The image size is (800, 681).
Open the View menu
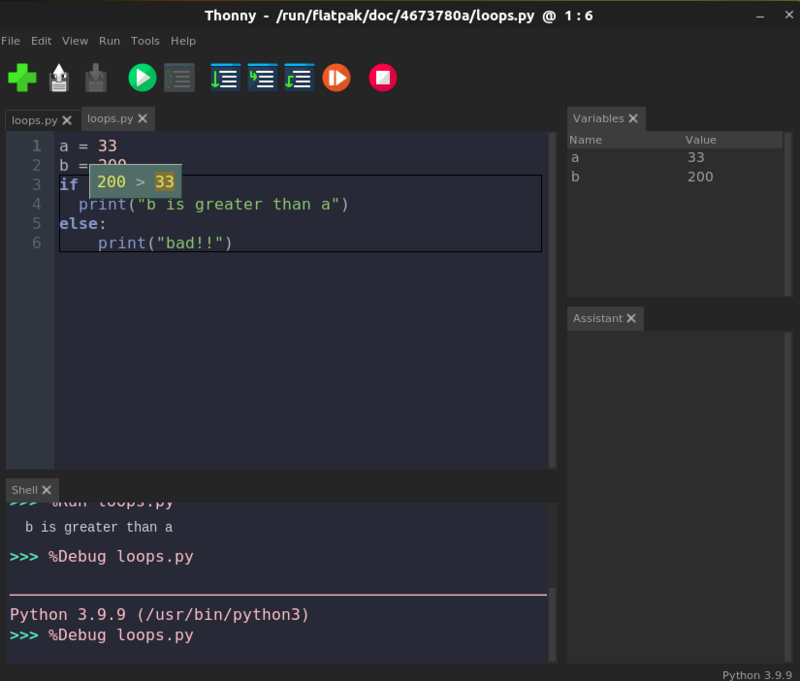point(75,41)
